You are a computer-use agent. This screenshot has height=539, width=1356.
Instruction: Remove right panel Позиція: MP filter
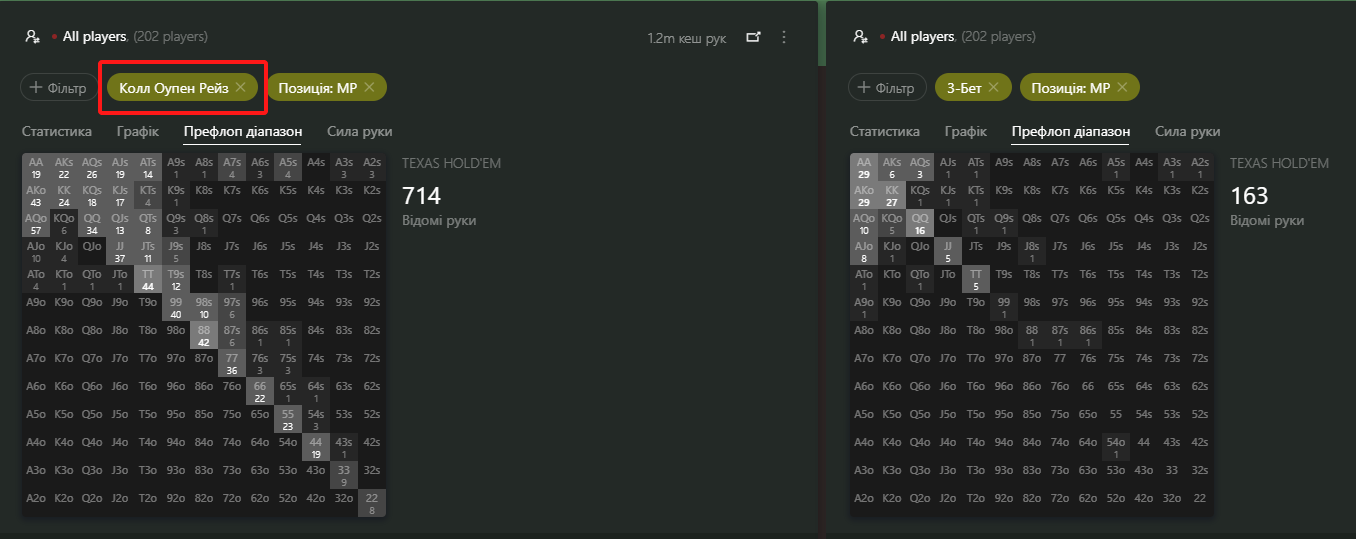[x=1122, y=88]
